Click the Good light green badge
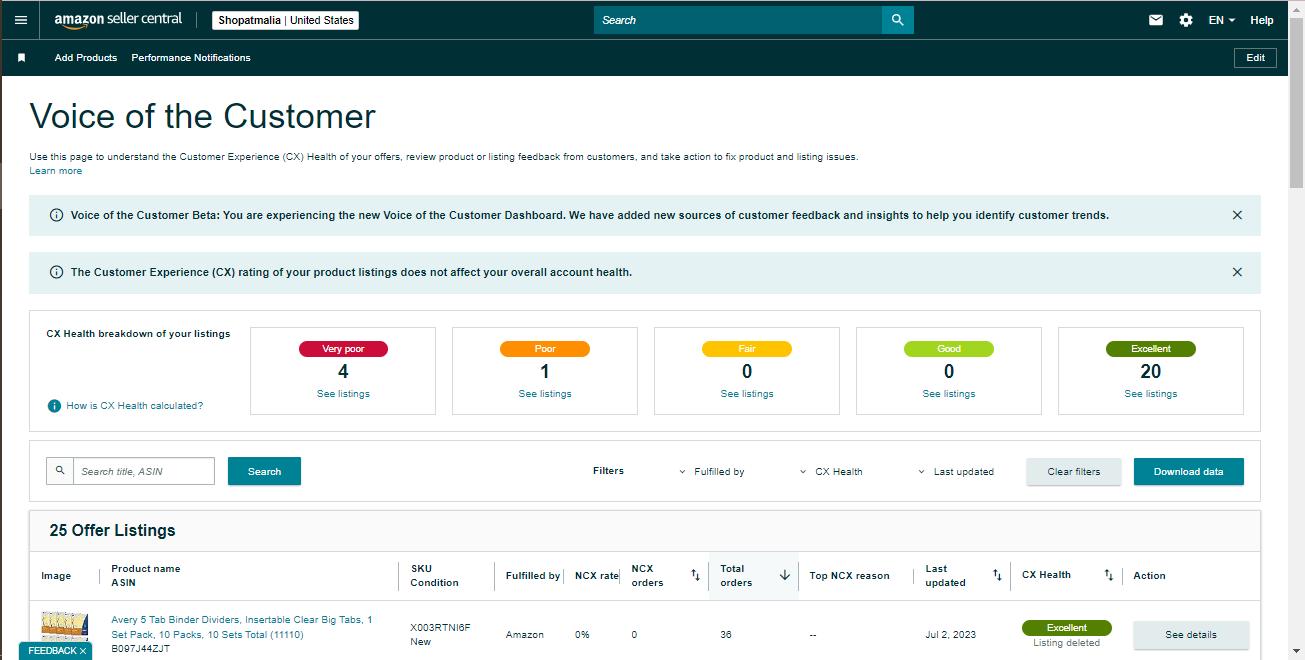Screen dimensions: 1305x660 pyautogui.click(x=949, y=349)
